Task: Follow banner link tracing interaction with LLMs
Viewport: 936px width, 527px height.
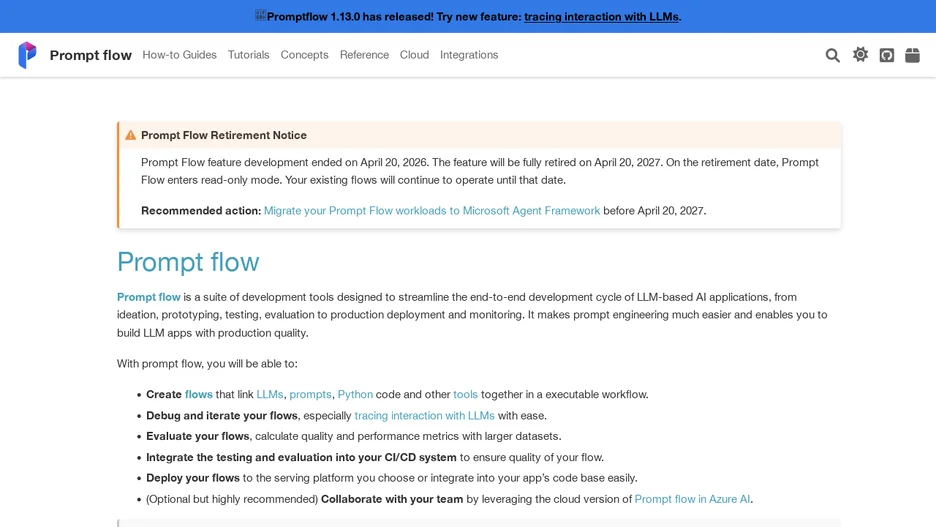Action: pyautogui.click(x=601, y=17)
